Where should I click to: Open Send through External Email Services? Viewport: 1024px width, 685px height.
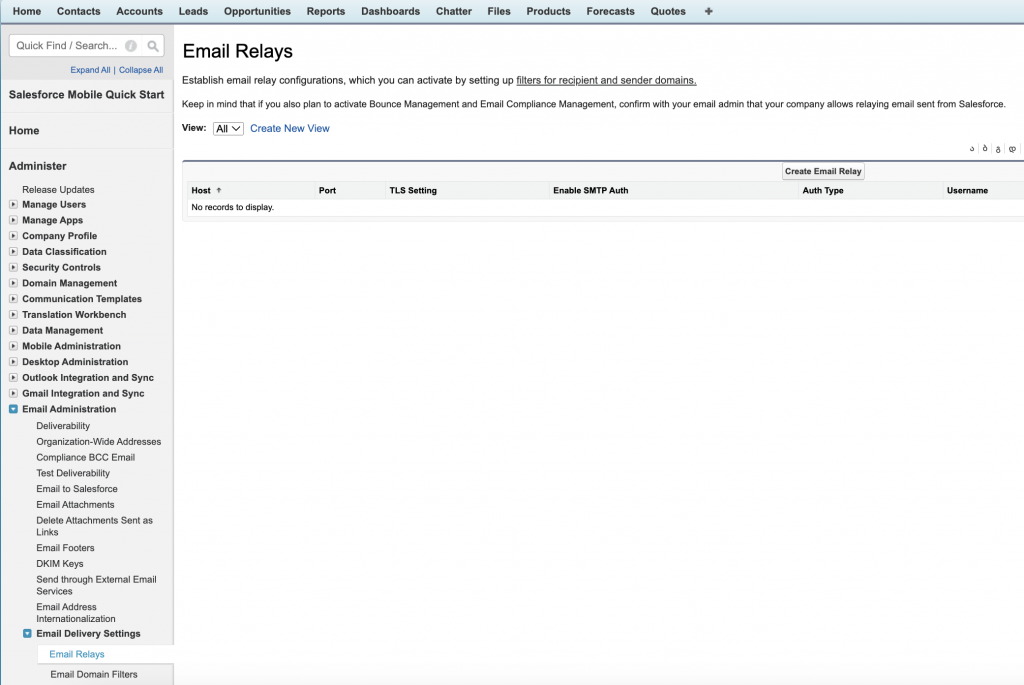point(97,585)
